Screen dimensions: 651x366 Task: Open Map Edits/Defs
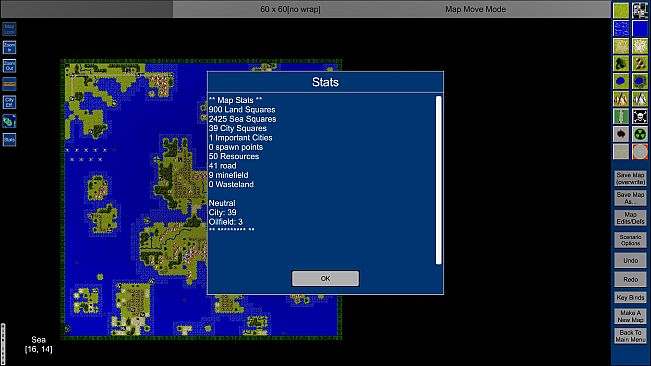pyautogui.click(x=630, y=218)
